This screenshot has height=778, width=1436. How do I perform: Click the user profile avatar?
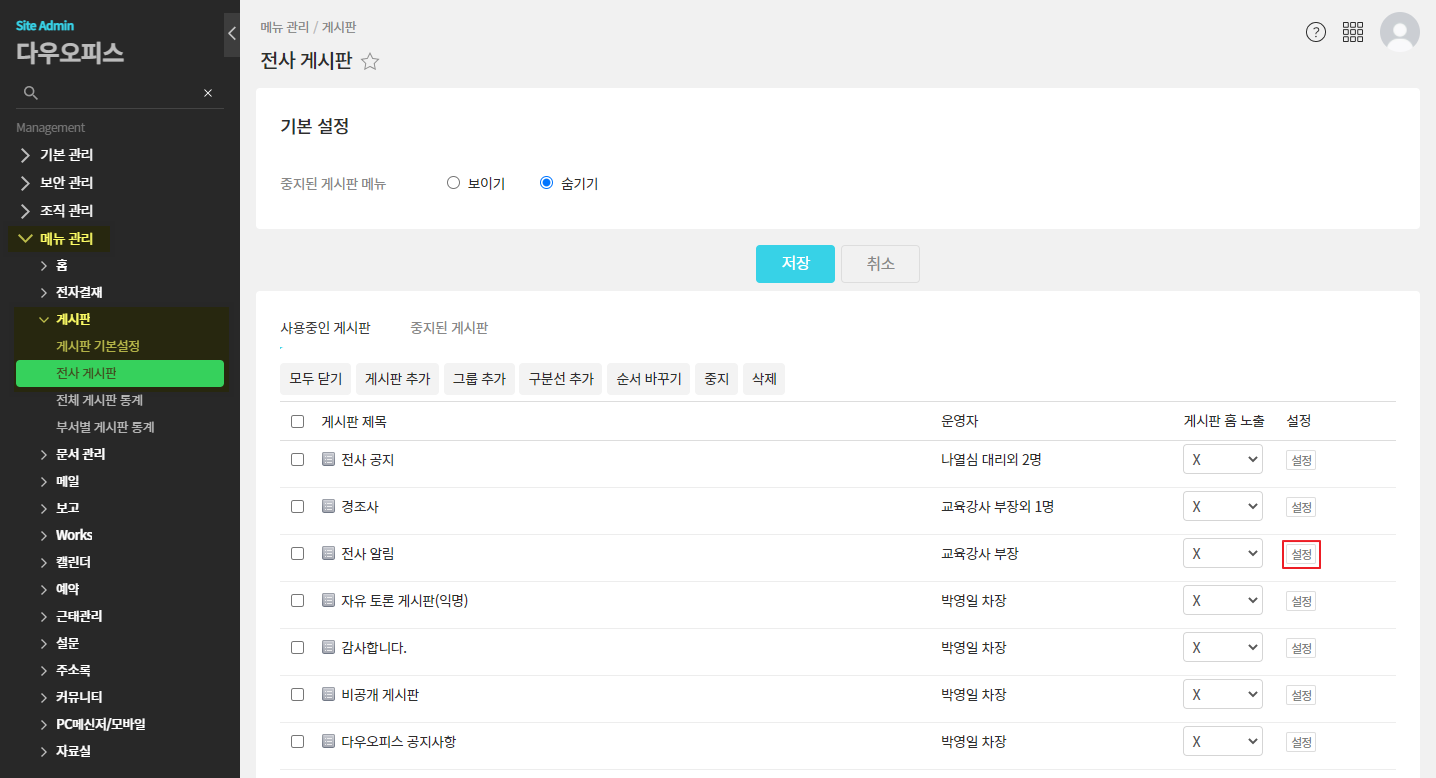[x=1399, y=32]
